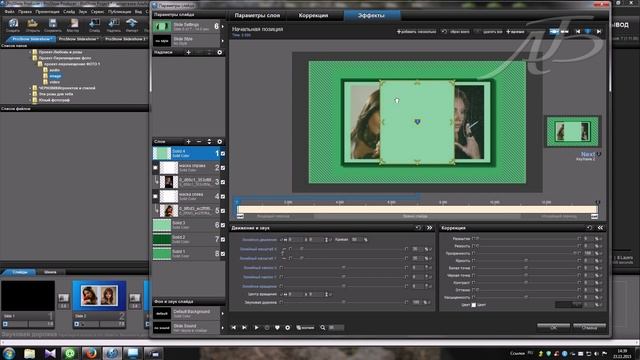Expand the Slide Settings arrow
Screen dimensions: 640x360
point(222,27)
